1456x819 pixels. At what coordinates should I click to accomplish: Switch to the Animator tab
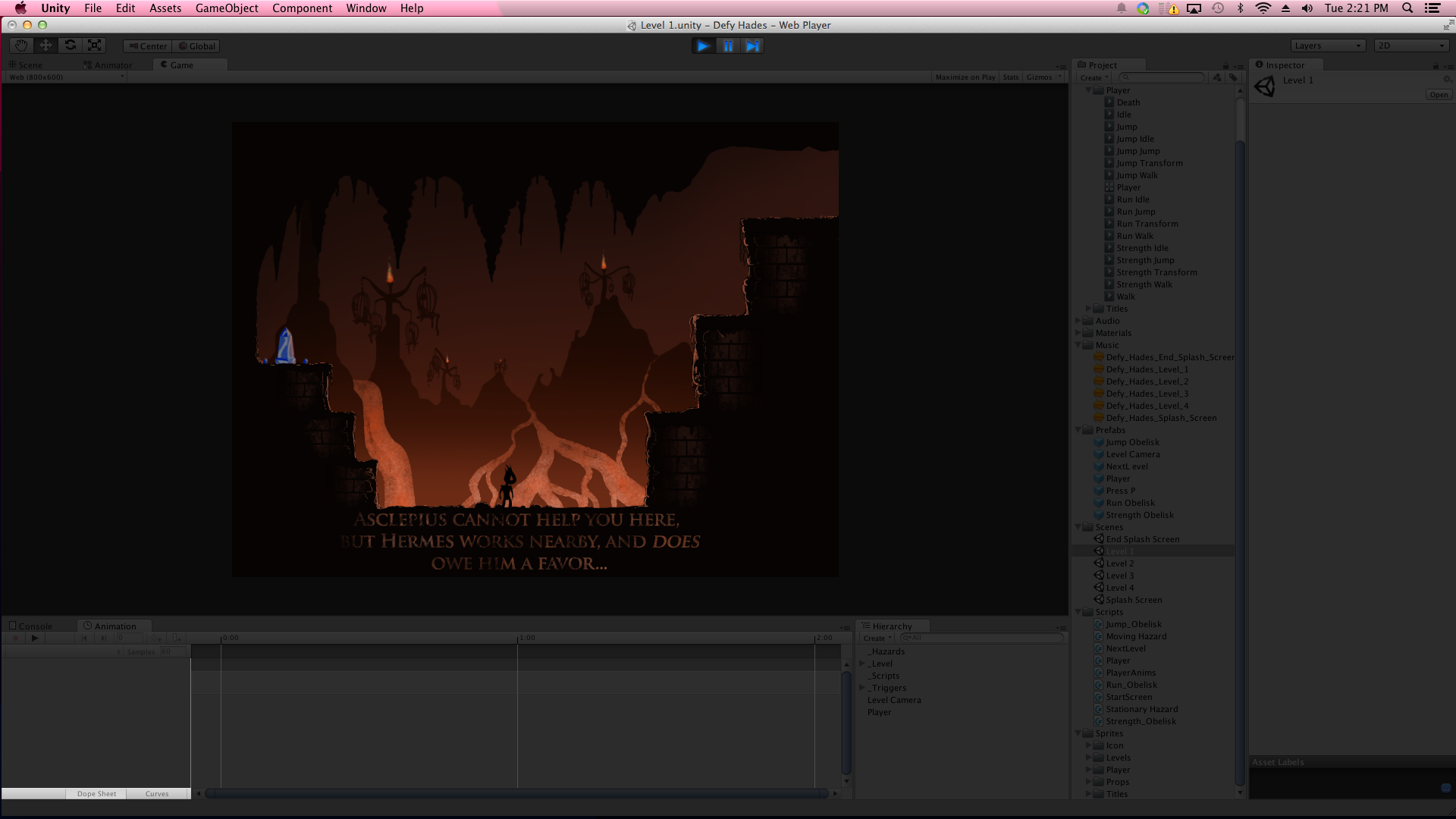pos(108,65)
